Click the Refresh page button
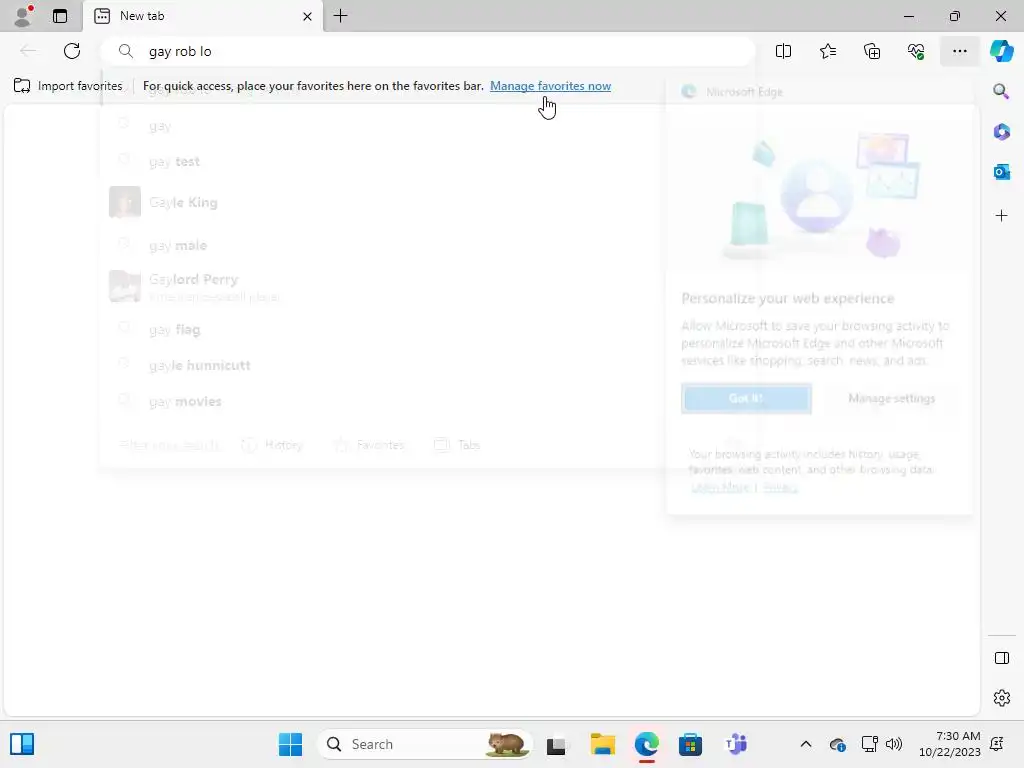This screenshot has height=768, width=1024. coord(72,51)
